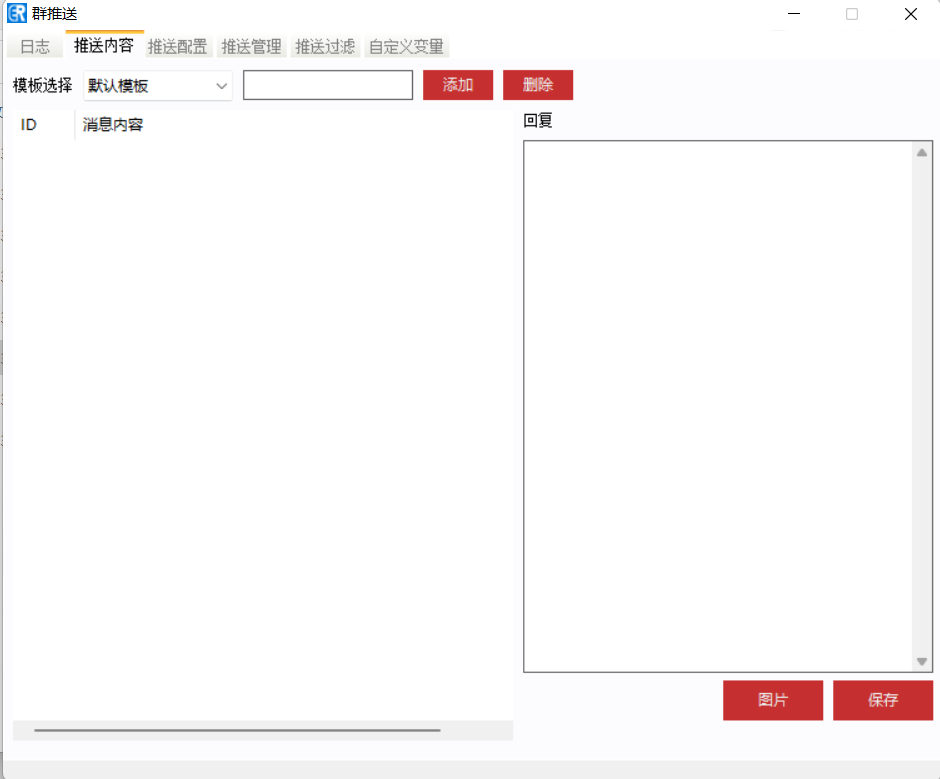
Task: Select the 推送内容 tab
Action: [x=104, y=46]
